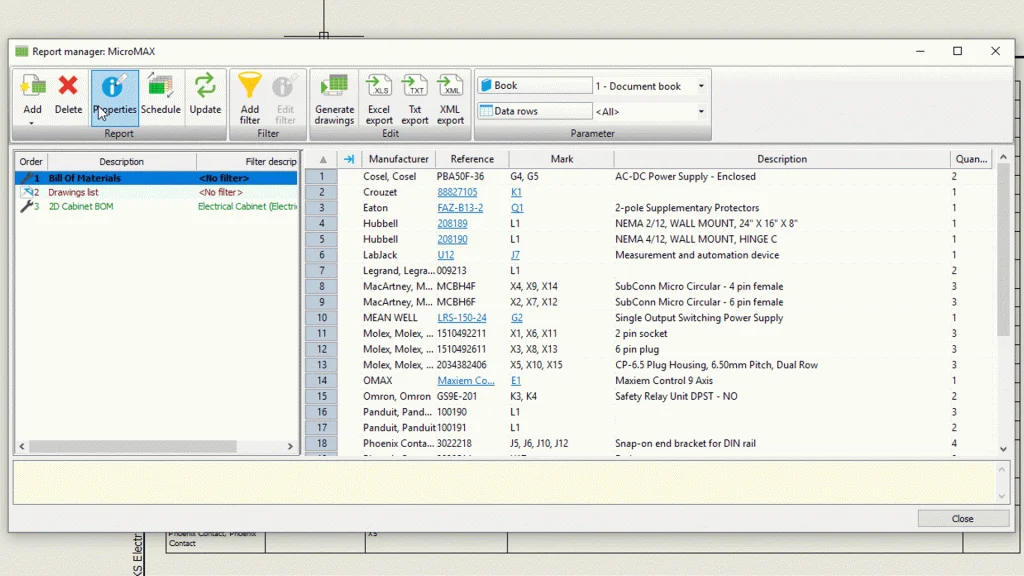1024x576 pixels.
Task: Export the report to Excel
Action: click(379, 88)
